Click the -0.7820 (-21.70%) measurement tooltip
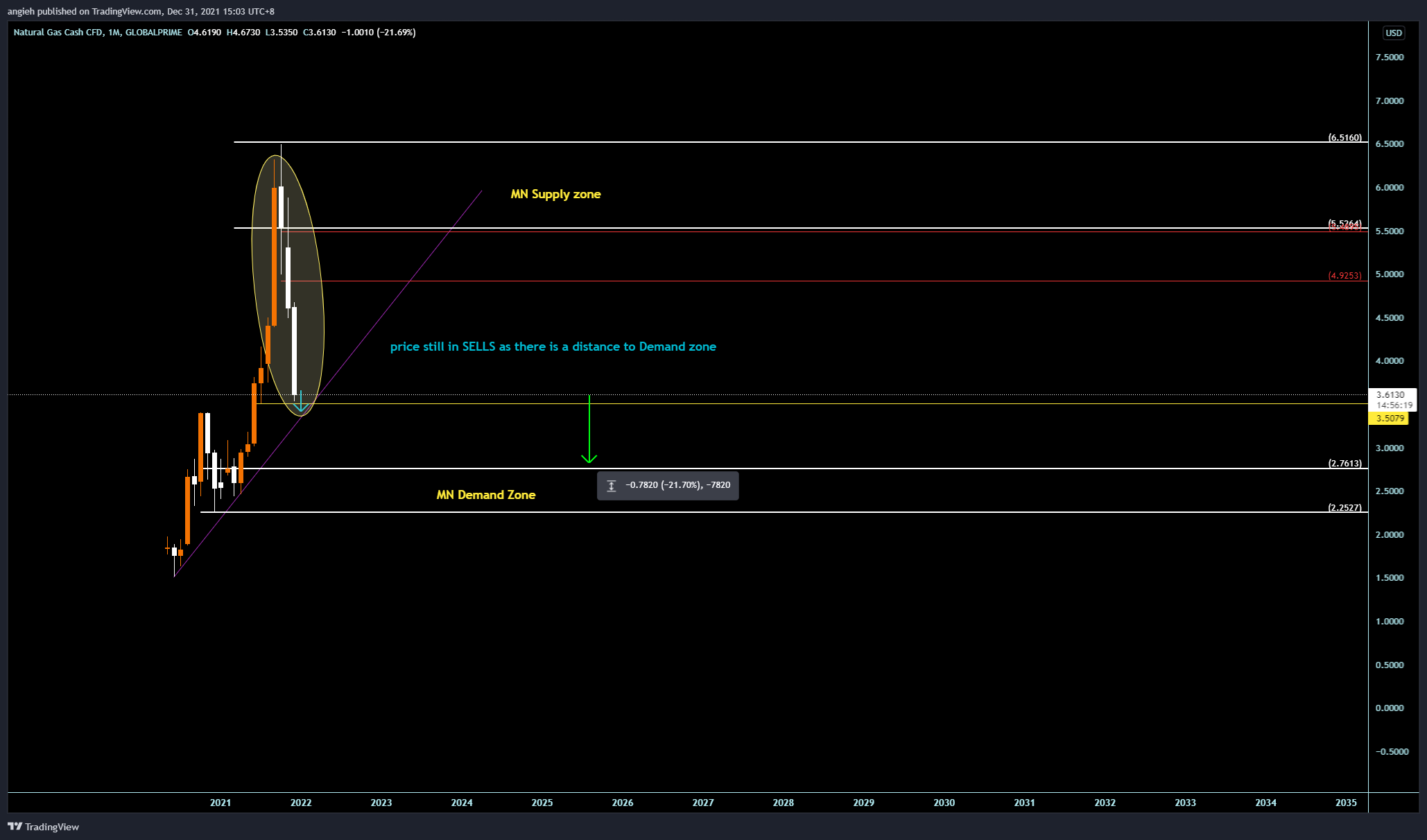This screenshot has width=1427, height=840. [x=668, y=485]
